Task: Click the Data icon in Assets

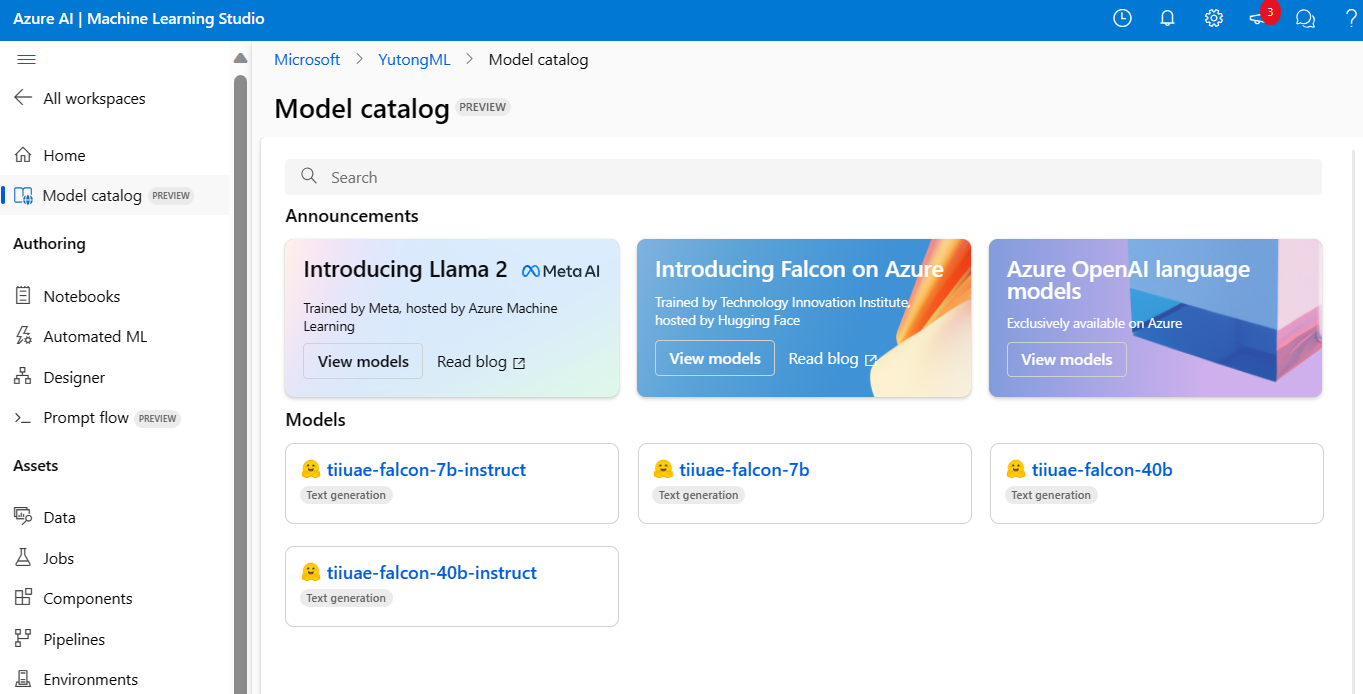Action: [x=23, y=517]
